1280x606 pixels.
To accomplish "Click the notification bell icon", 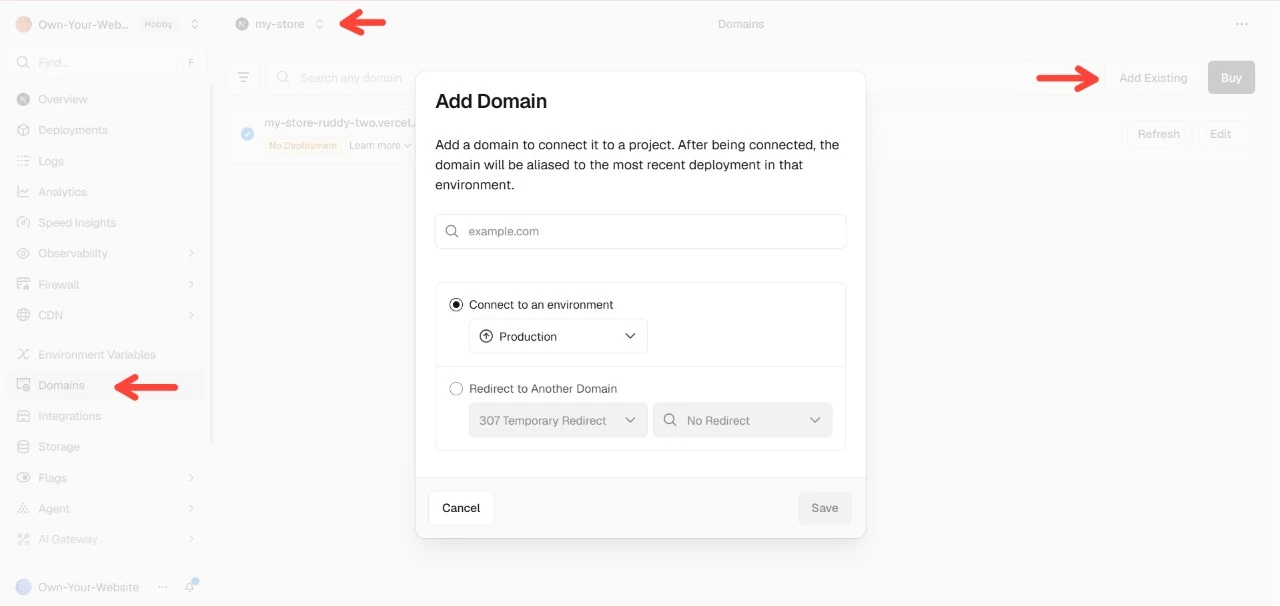I will click(x=190, y=587).
